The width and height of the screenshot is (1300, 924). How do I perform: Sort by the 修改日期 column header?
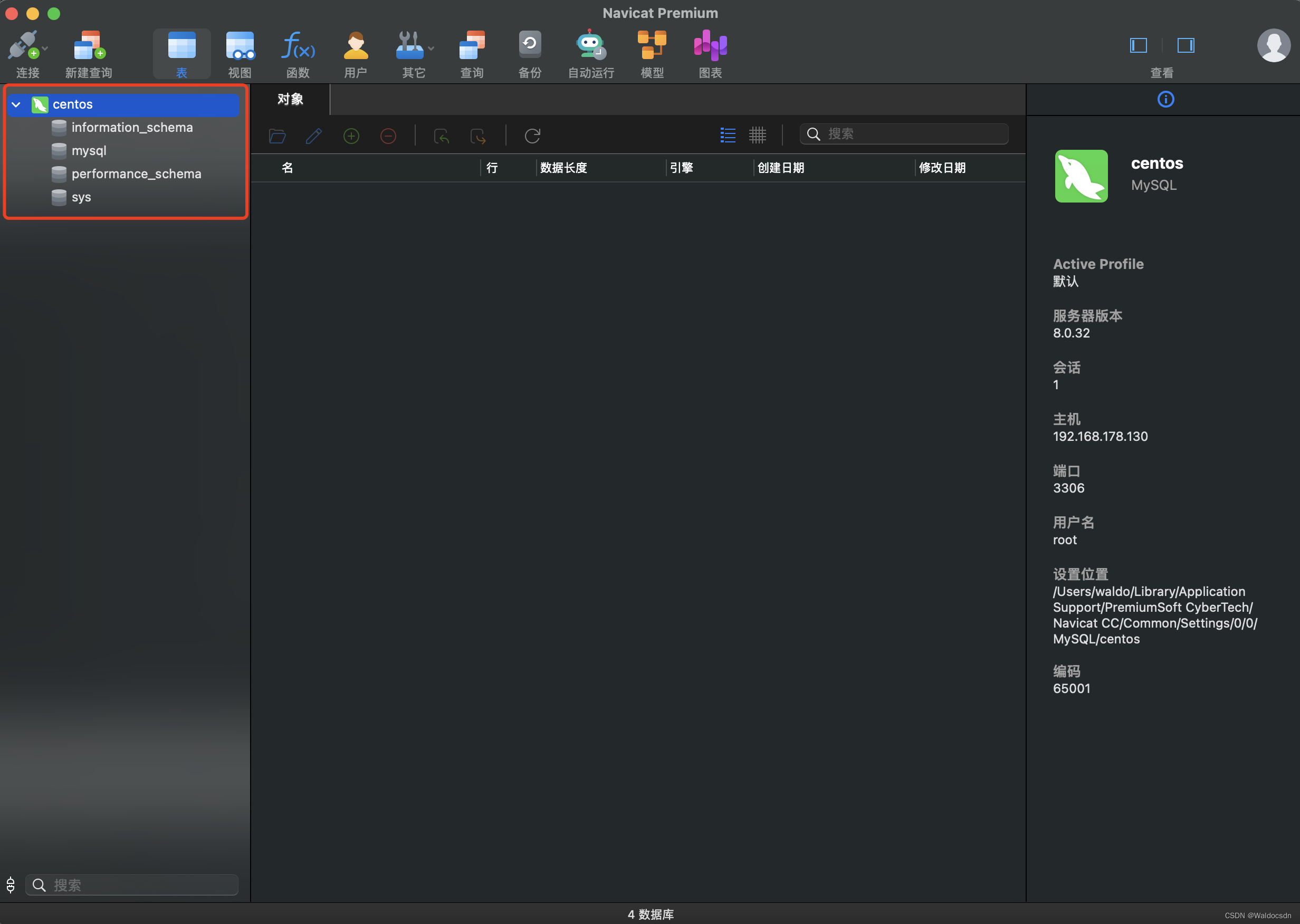pos(942,168)
